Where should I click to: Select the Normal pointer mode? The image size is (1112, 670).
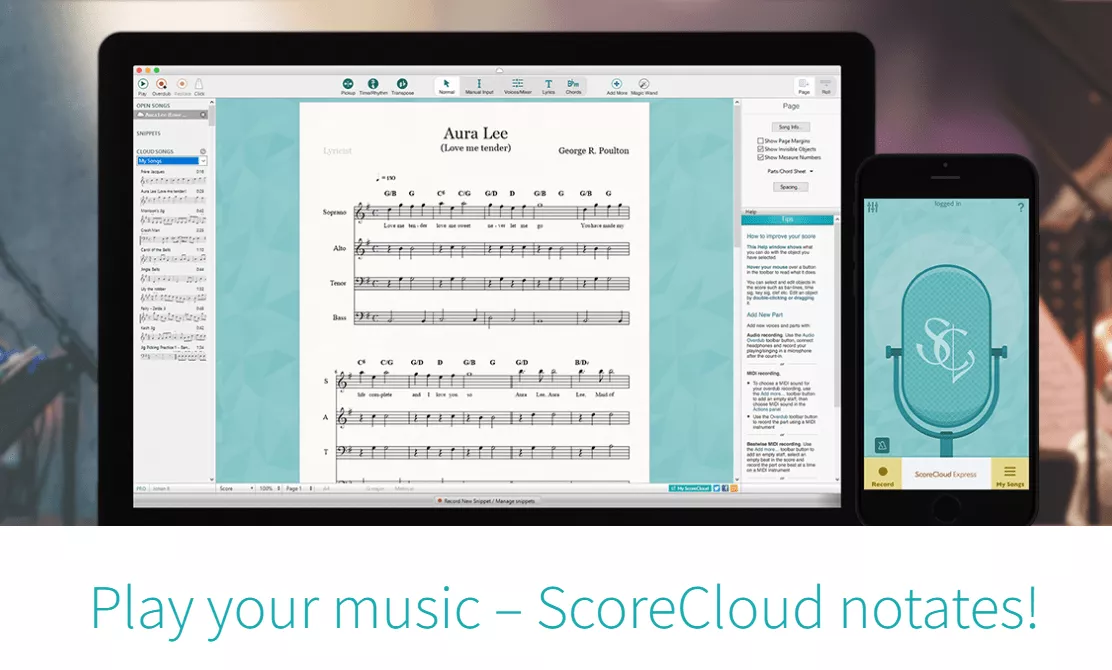[x=447, y=86]
